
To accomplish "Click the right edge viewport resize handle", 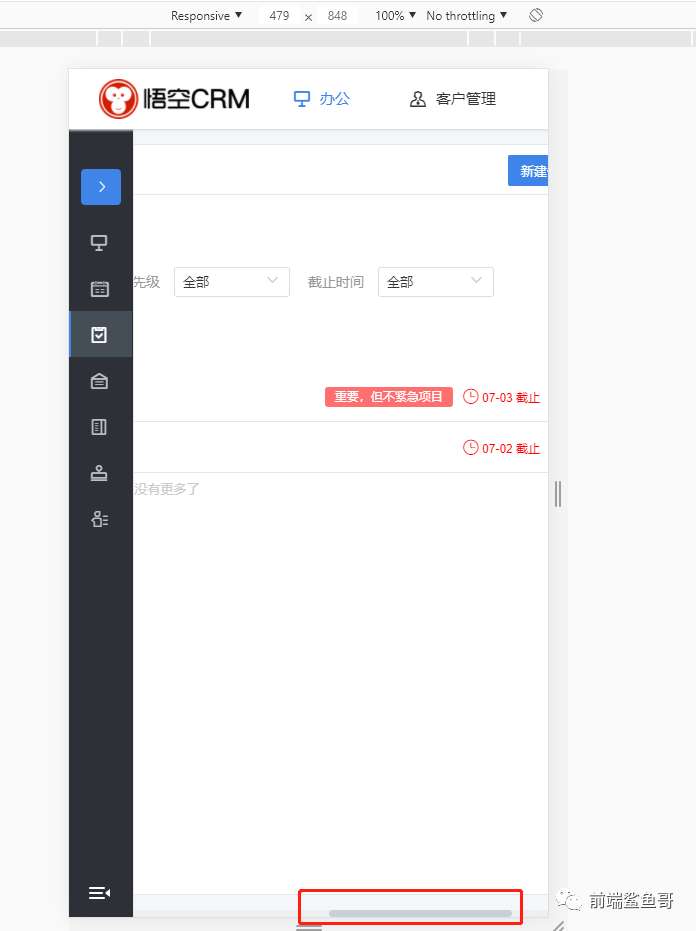I will (x=558, y=494).
